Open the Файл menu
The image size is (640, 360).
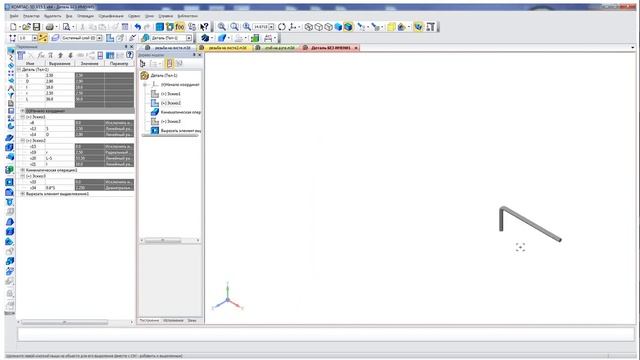pos(14,16)
